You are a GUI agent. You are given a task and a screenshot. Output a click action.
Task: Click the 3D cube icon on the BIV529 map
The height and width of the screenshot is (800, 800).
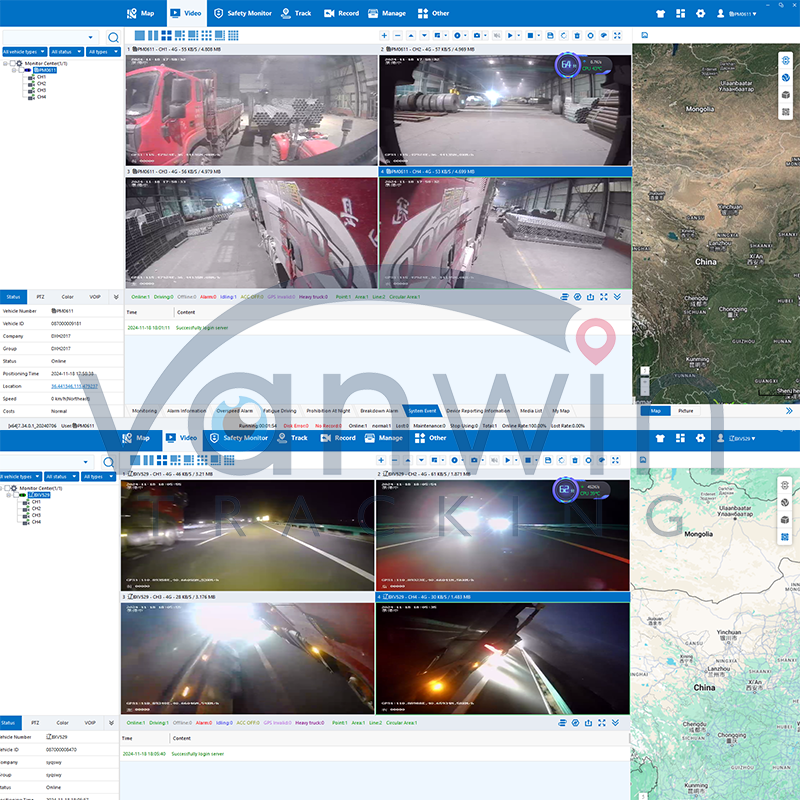pyautogui.click(x=785, y=520)
